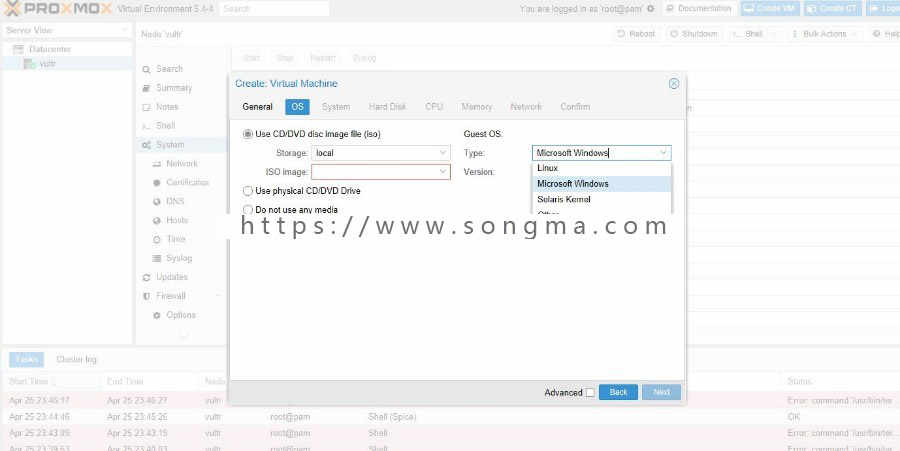The image size is (900, 451).
Task: Click the Reboot button
Action: coord(635,34)
